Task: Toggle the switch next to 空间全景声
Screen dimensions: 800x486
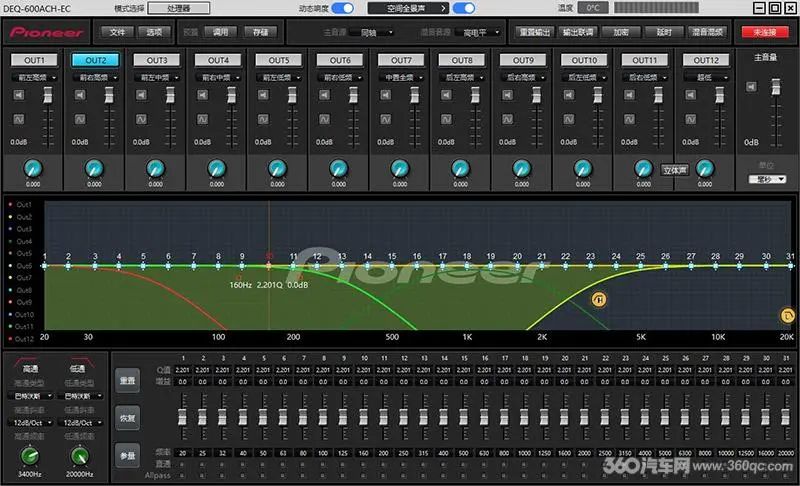Action: 464,8
